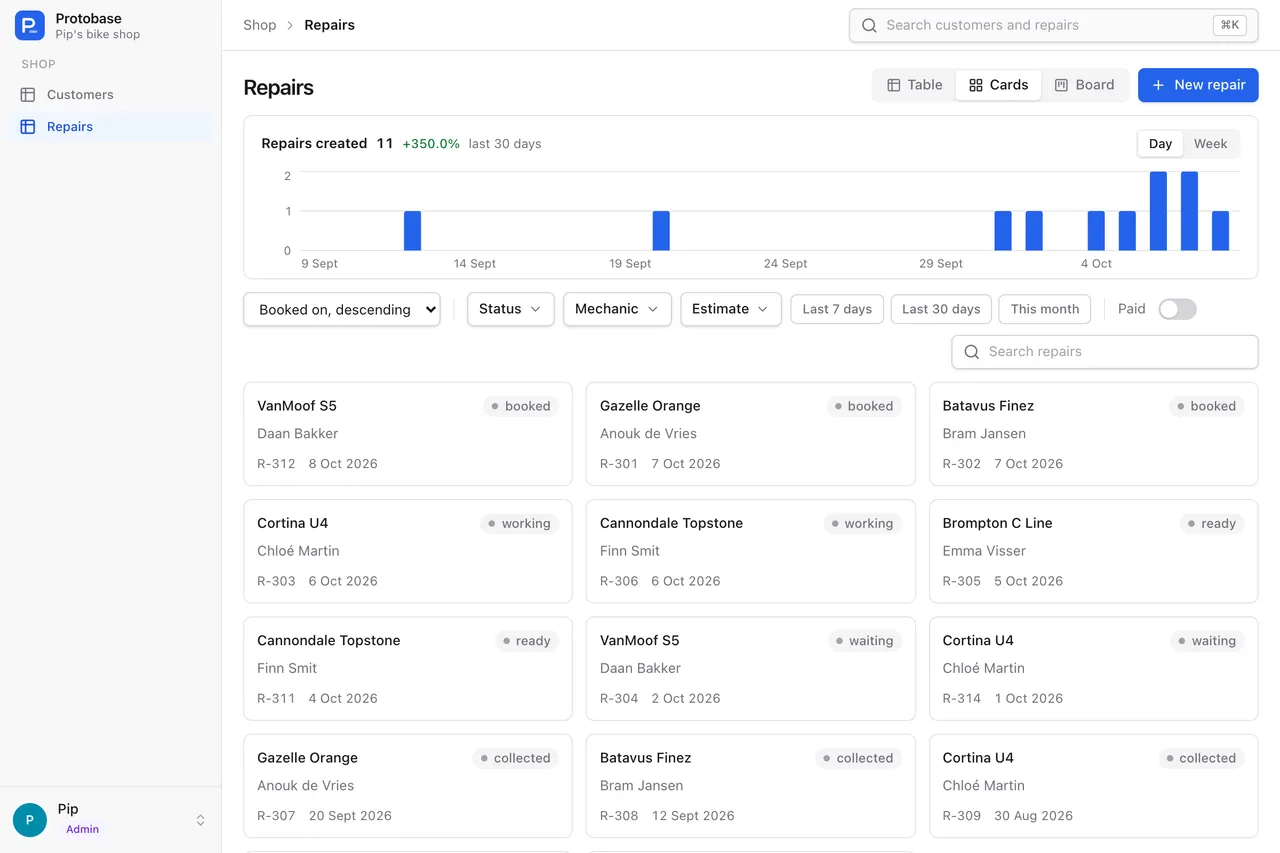Click the collected status badge on R-307

[x=515, y=758]
